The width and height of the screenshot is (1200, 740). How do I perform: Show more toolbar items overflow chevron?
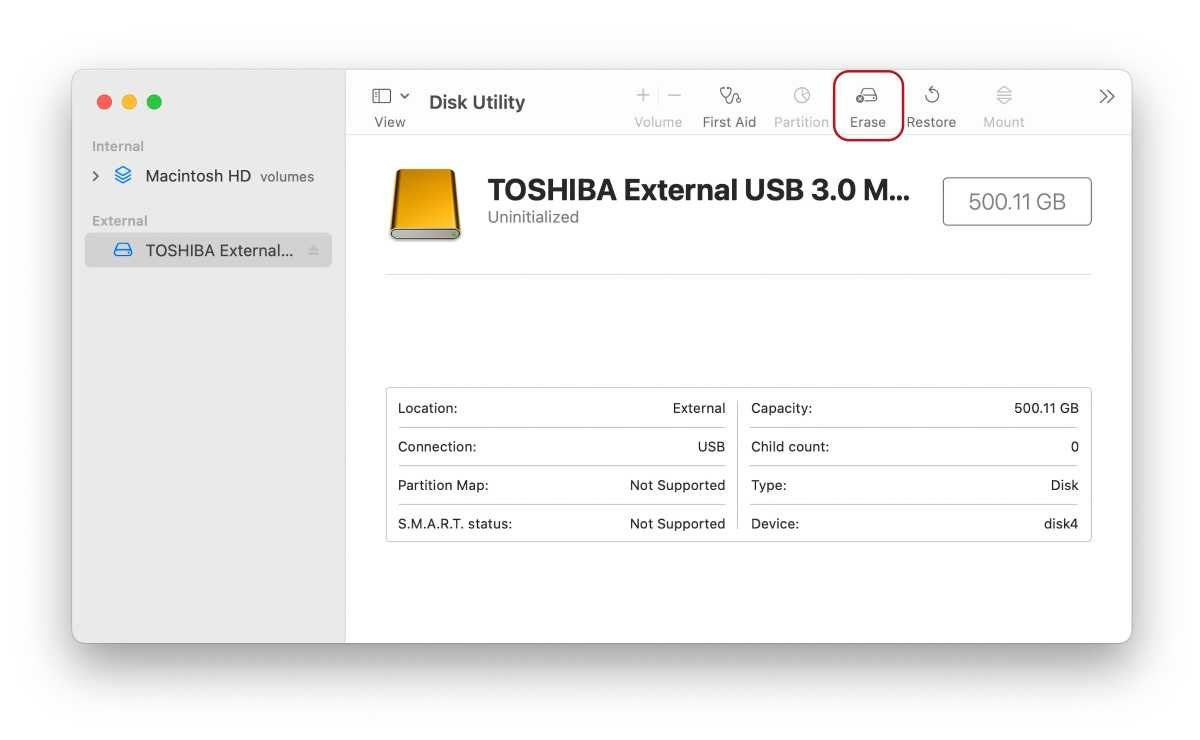pyautogui.click(x=1106, y=97)
